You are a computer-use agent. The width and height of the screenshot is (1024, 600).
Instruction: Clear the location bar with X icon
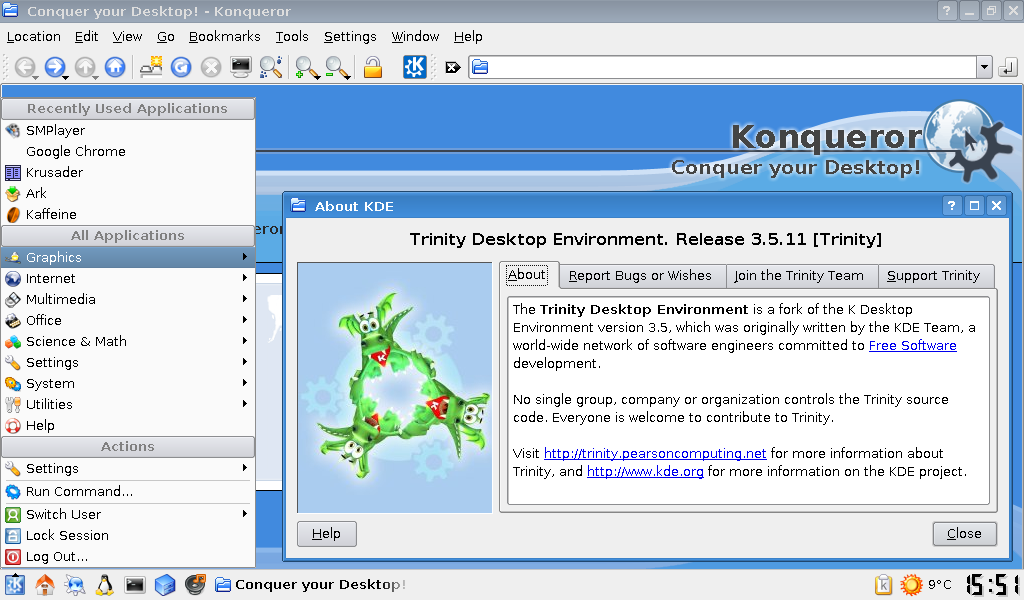453,67
